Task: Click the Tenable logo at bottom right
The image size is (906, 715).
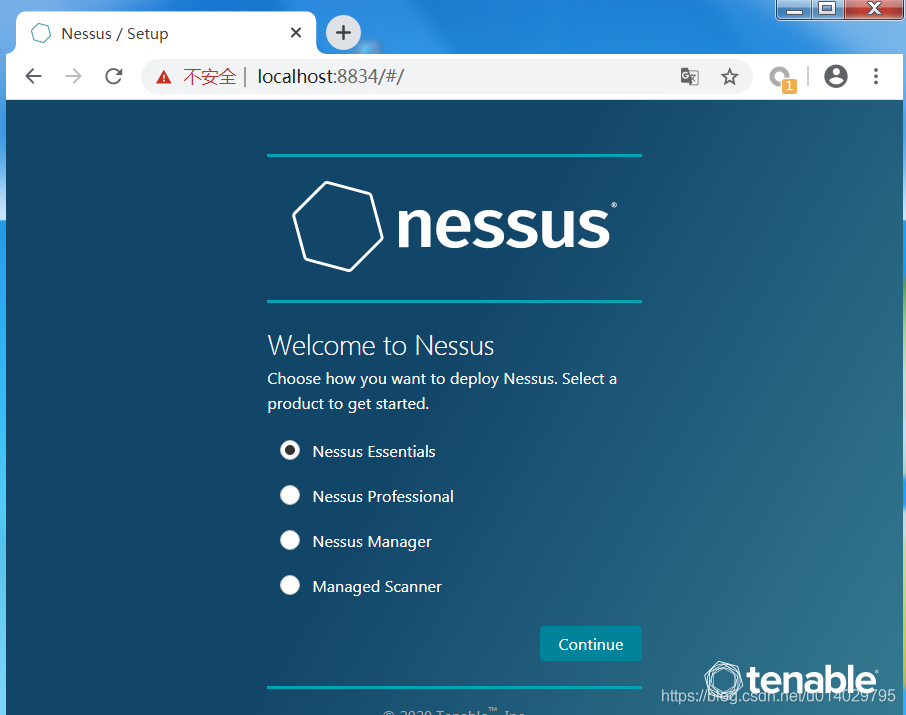Action: pyautogui.click(x=791, y=679)
